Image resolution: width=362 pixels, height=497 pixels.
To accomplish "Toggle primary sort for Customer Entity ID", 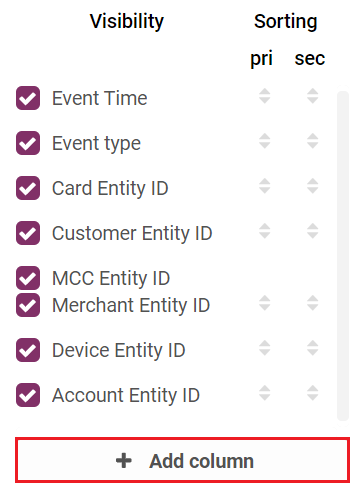I will point(265,231).
